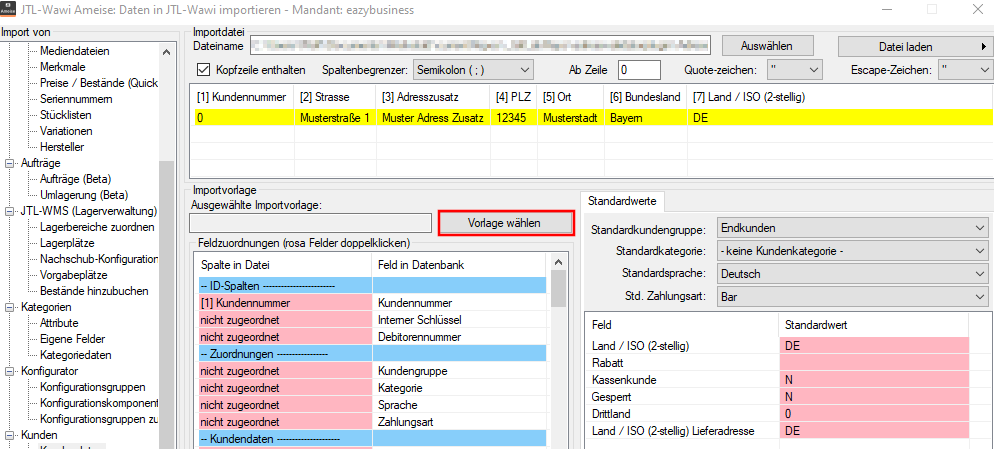Viewport: 994px width, 449px height.
Task: Click the Ausgewählte Importvorlage field
Action: pos(311,223)
